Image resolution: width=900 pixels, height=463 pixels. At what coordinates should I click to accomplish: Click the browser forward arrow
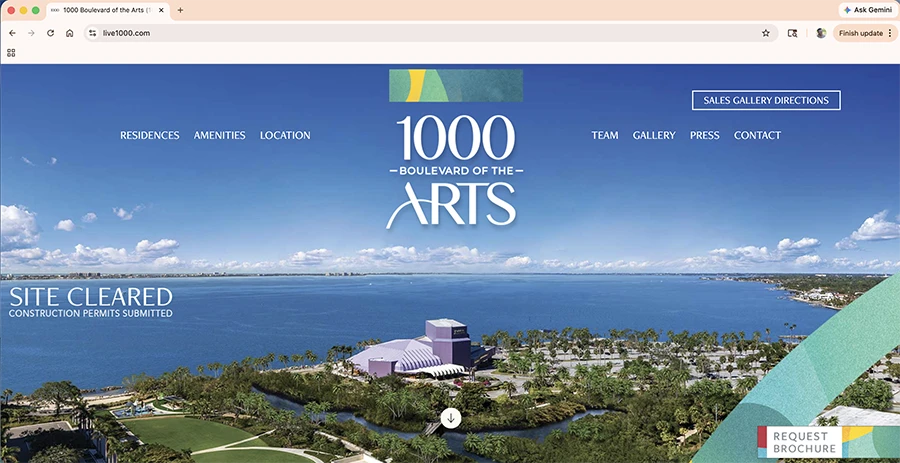(32, 33)
